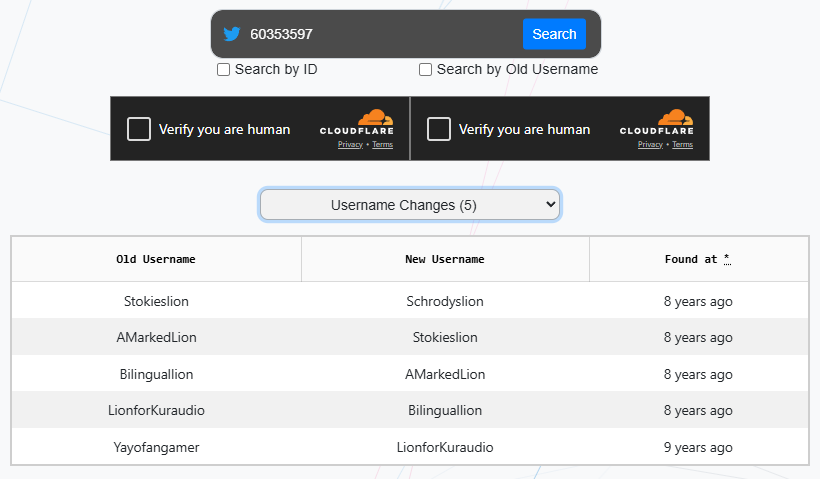Click the right Cloudflare logo
This screenshot has width=820, height=479.
click(x=657, y=122)
